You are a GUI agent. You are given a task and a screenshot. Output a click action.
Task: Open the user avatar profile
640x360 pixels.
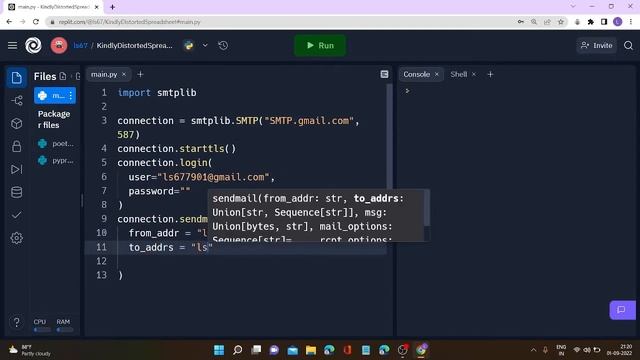(x=59, y=45)
